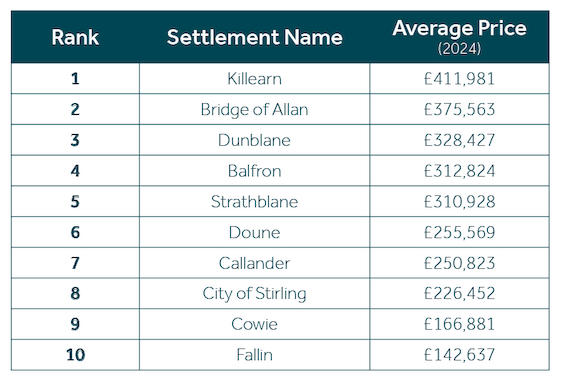Viewport: 564px width, 382px height.
Task: Select the £310,928 price cell
Action: click(x=459, y=201)
